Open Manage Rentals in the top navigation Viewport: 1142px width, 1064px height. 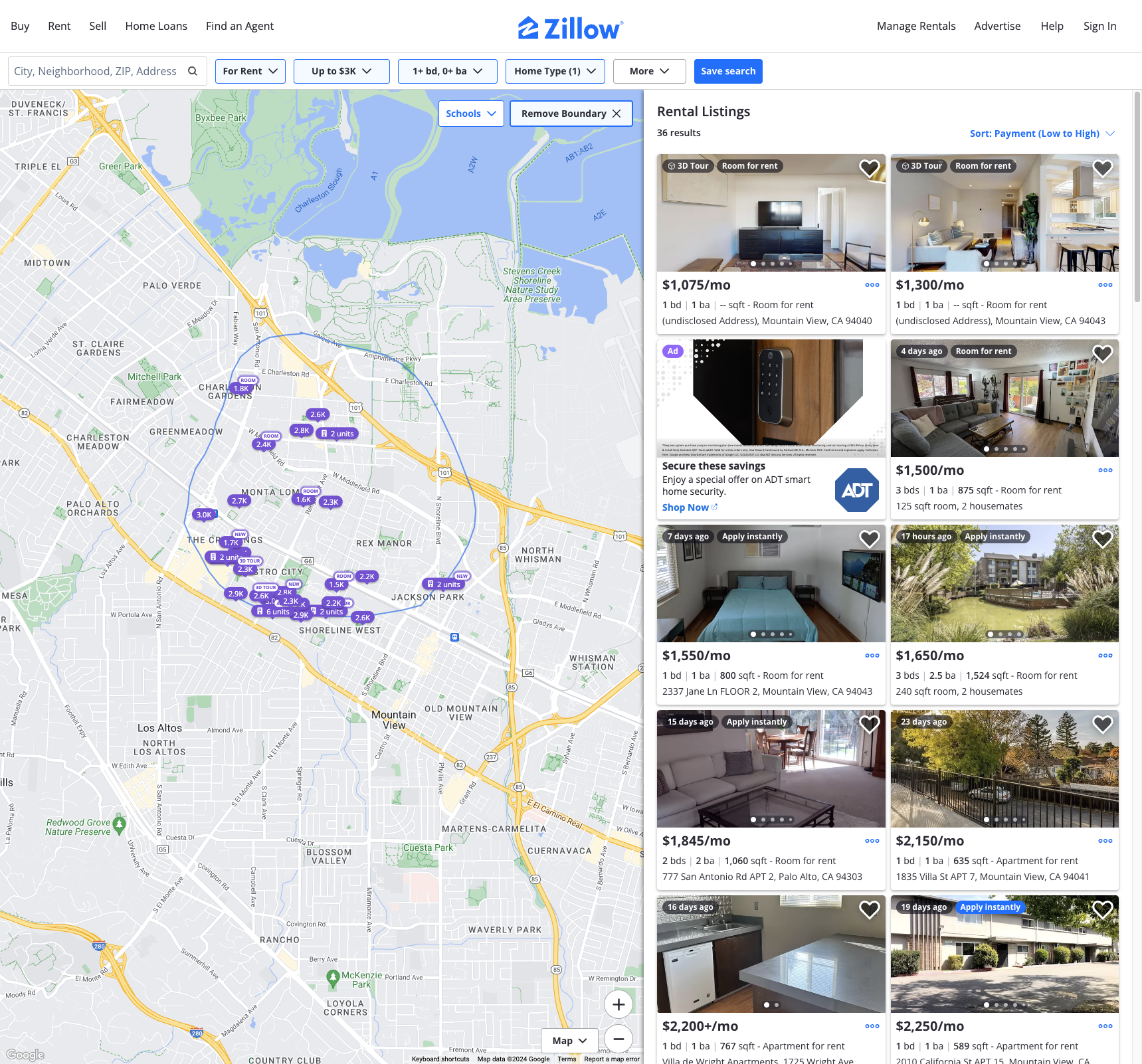click(x=916, y=26)
